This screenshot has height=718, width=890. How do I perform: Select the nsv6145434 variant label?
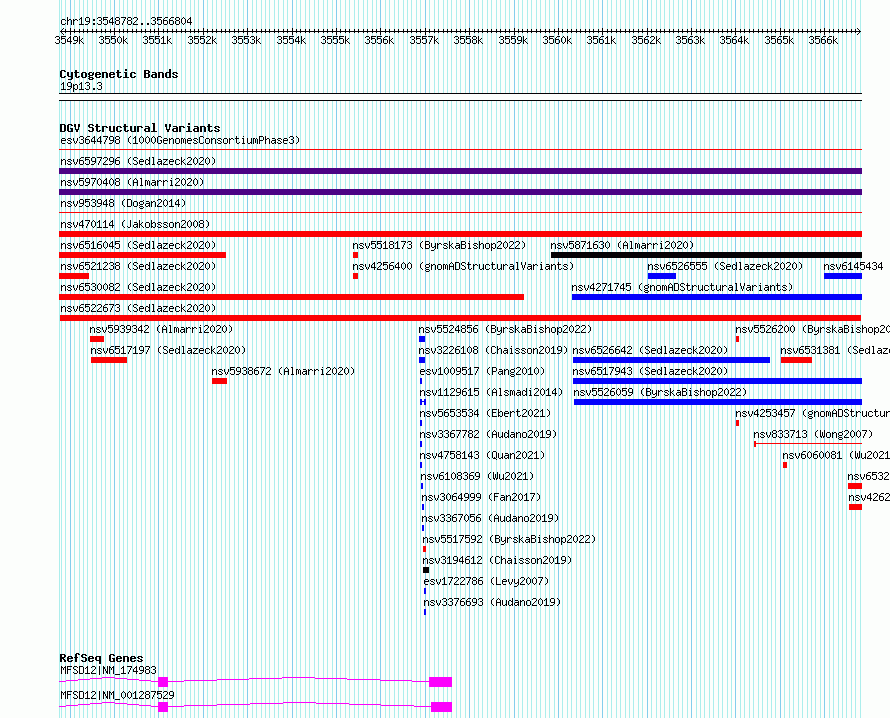854,266
